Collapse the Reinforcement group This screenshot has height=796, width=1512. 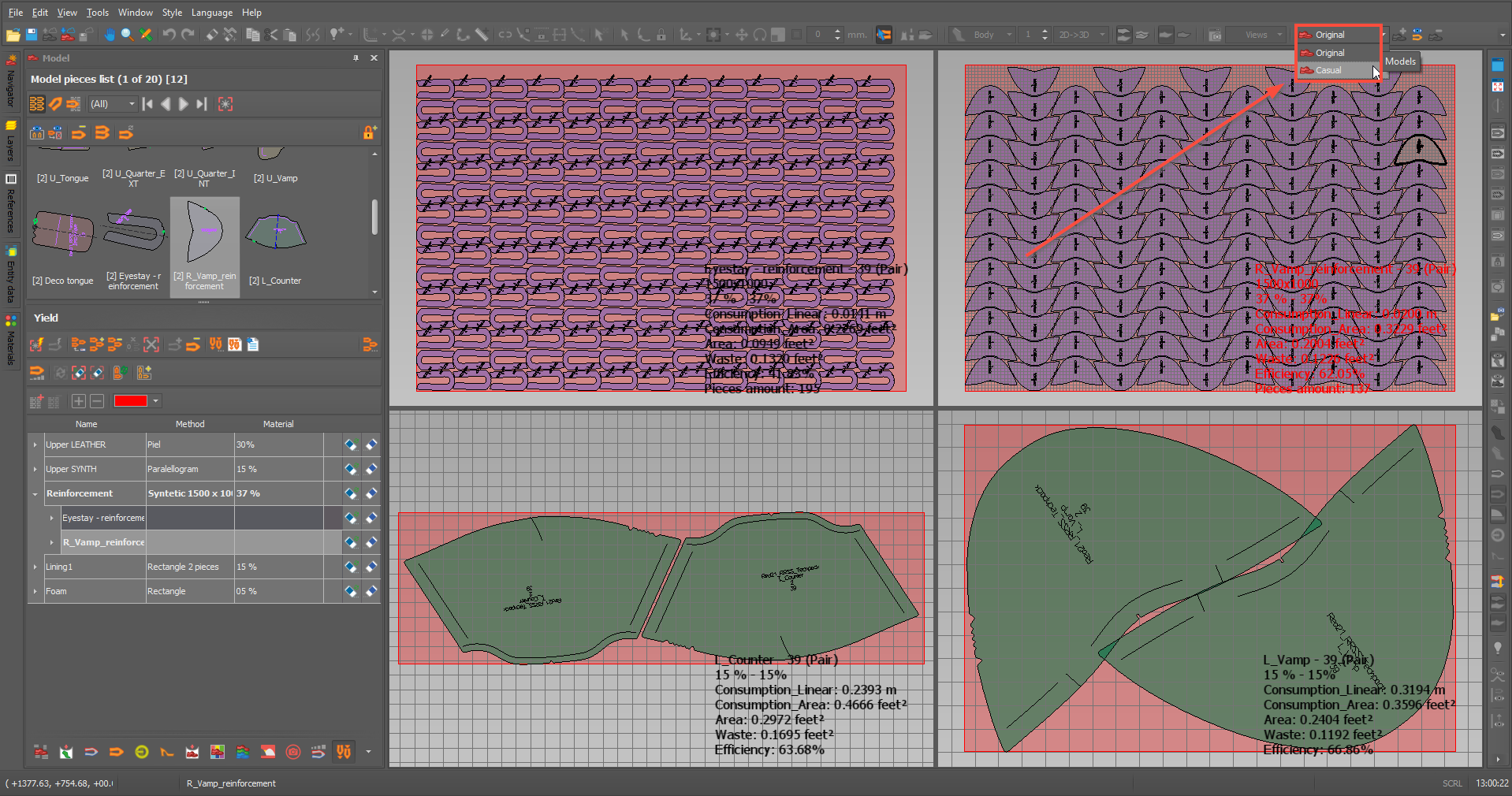click(x=35, y=494)
